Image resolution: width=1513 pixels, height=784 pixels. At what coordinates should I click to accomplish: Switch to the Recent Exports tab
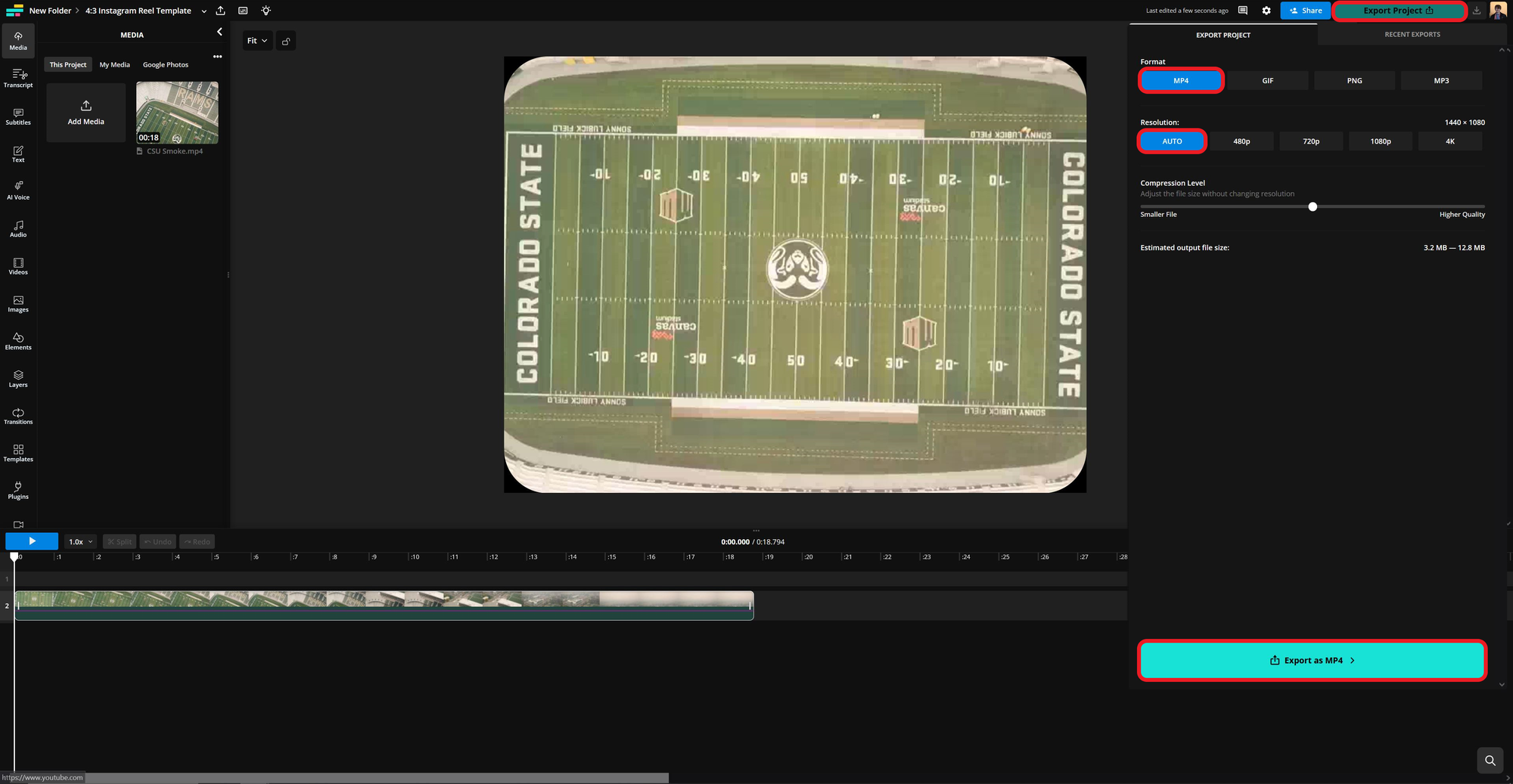1412,35
